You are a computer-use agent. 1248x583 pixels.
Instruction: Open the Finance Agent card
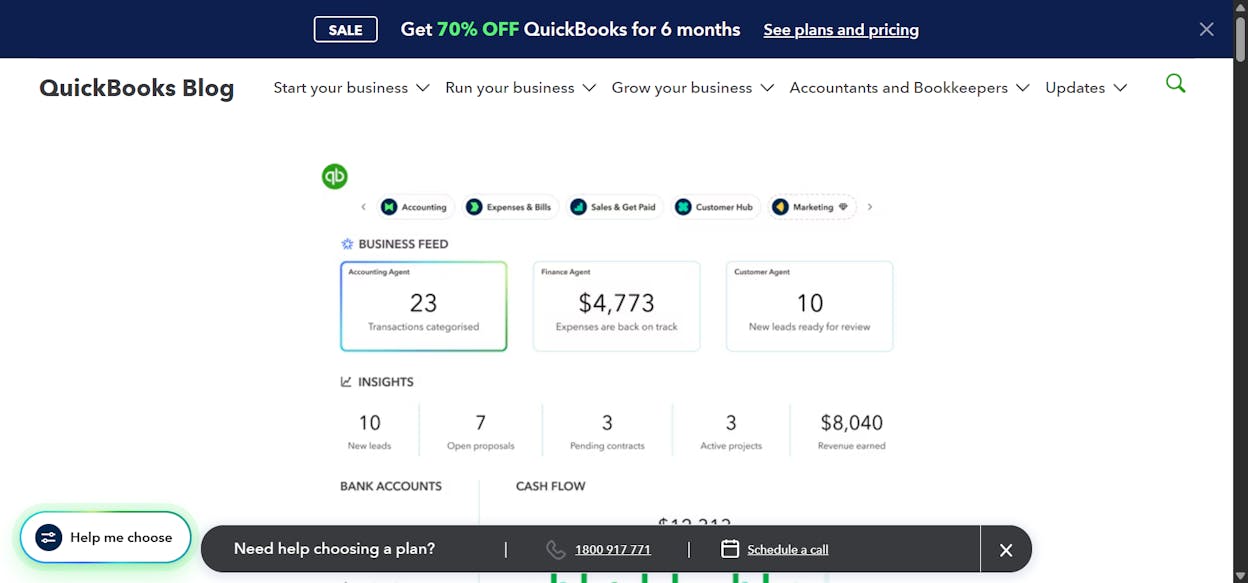click(x=616, y=306)
